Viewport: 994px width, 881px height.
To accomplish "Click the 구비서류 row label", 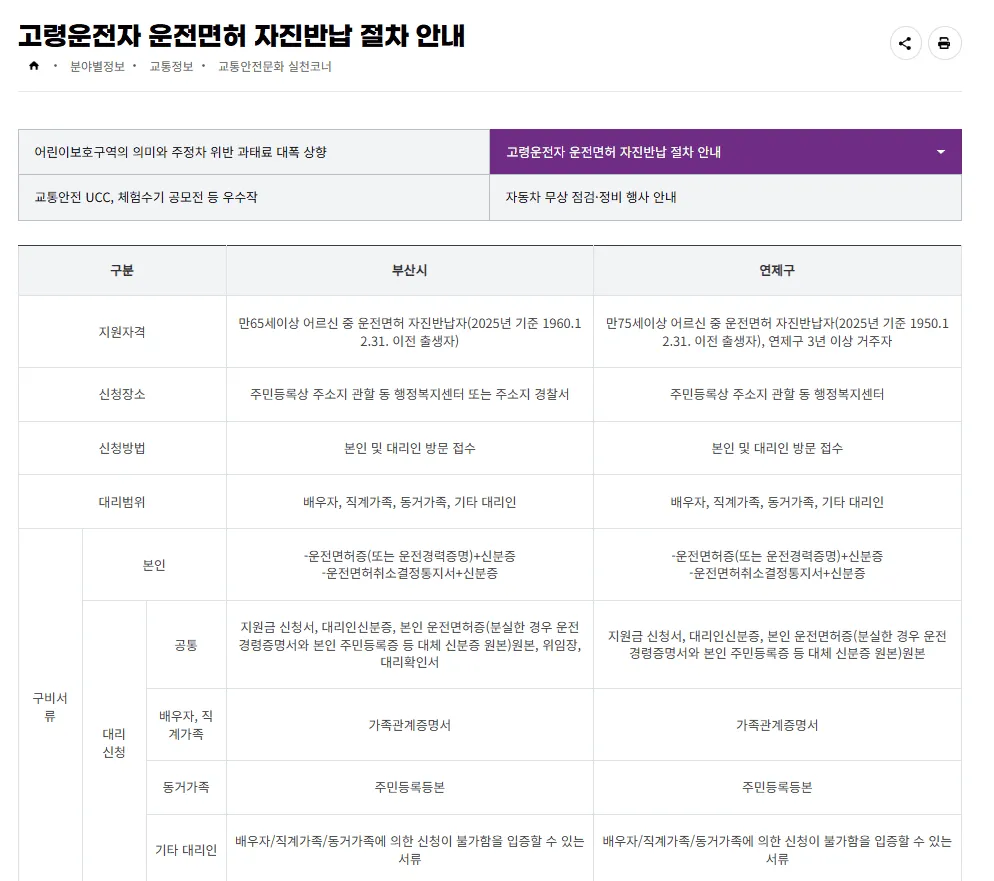I will [x=50, y=707].
